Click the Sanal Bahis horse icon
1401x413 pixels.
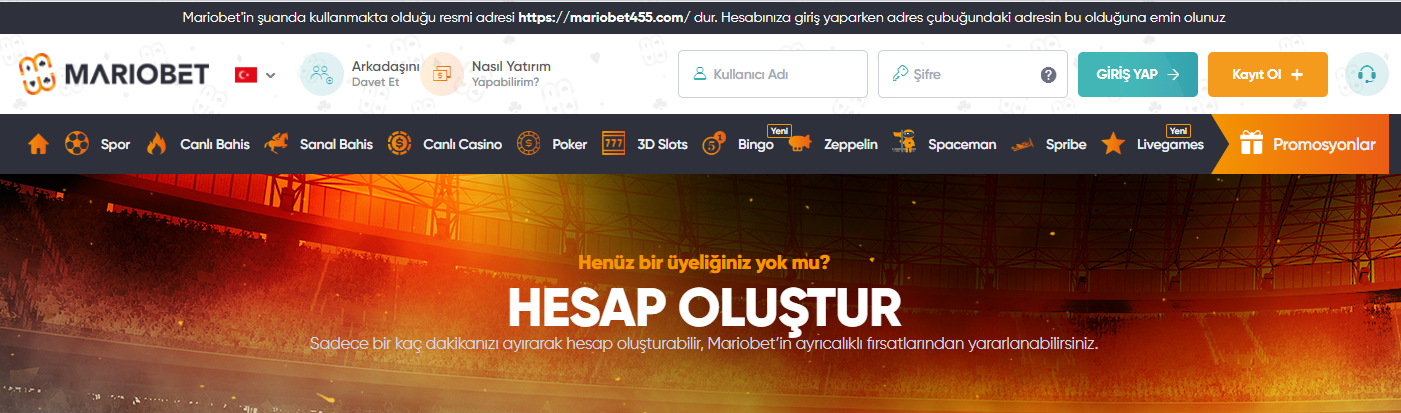[x=277, y=144]
